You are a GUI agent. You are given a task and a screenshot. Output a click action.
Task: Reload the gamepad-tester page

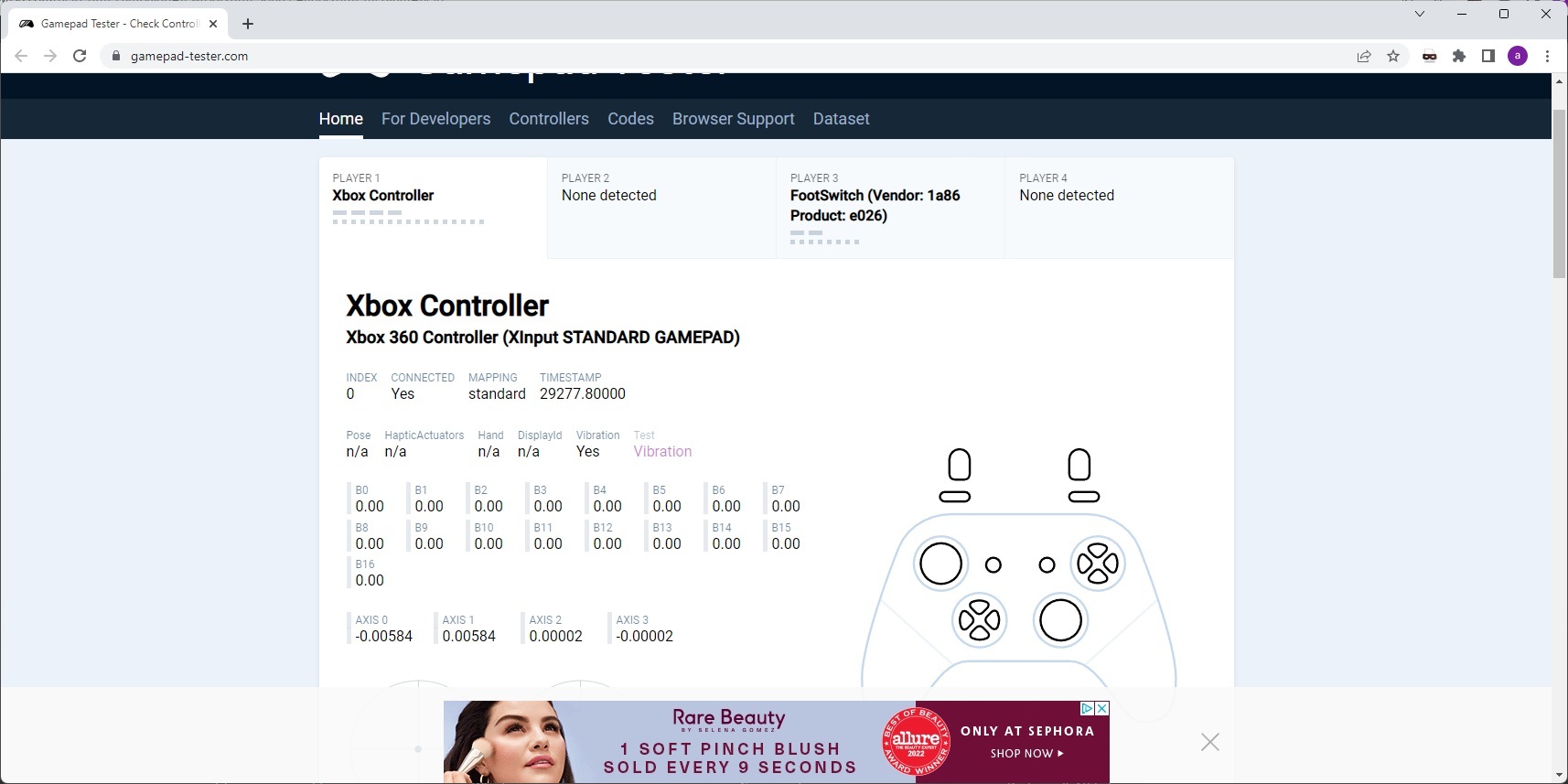click(80, 56)
